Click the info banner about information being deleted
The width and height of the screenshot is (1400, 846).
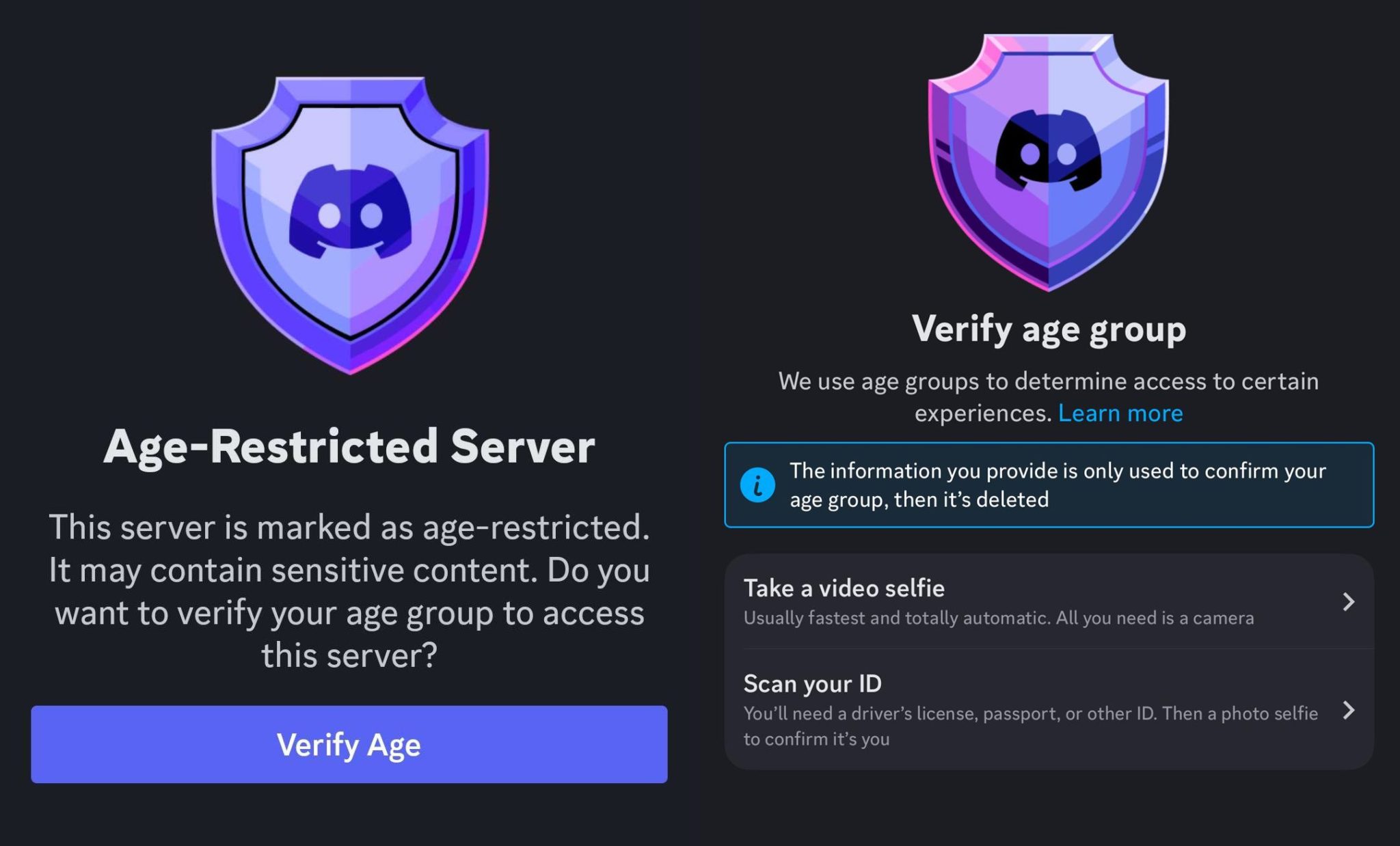[x=1056, y=485]
